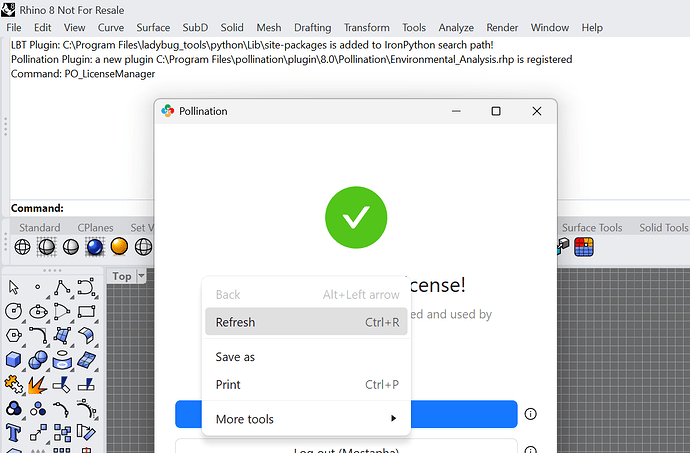Screen dimensions: 690x453
Task: Open the Surface menu
Action: (153, 28)
